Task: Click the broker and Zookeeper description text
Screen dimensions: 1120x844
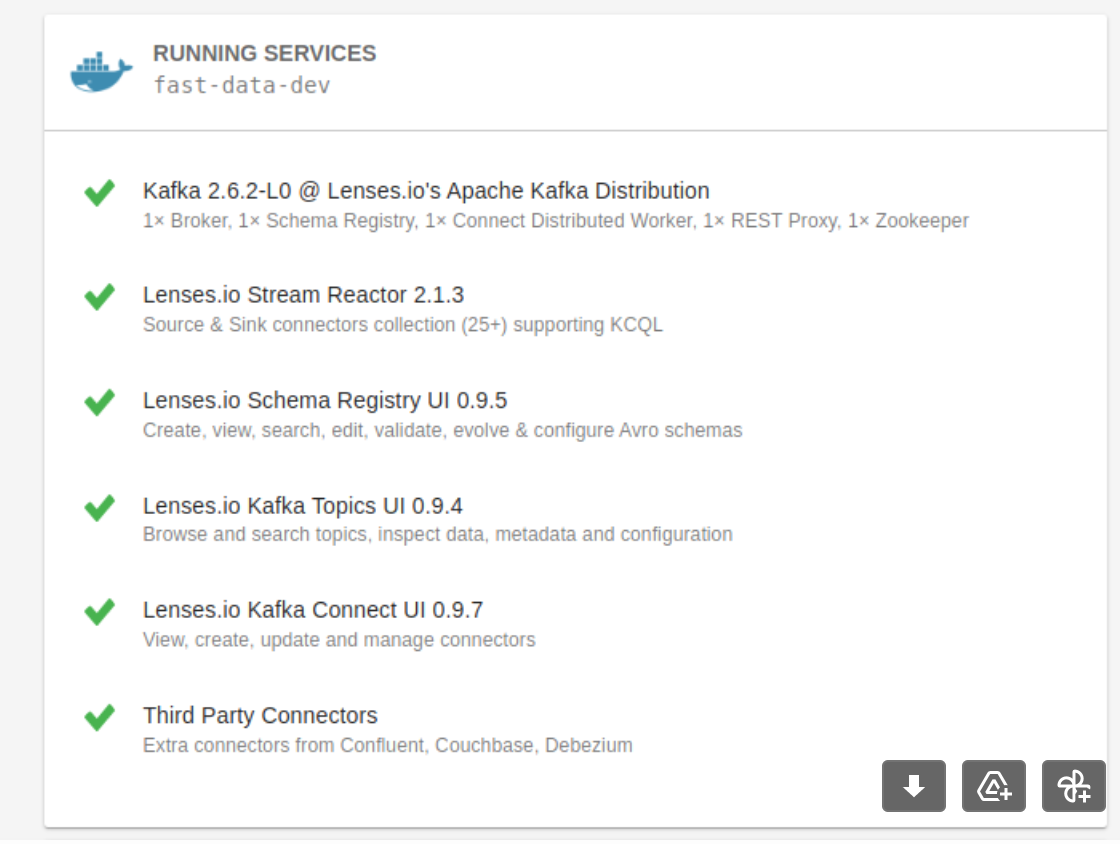Action: (554, 221)
